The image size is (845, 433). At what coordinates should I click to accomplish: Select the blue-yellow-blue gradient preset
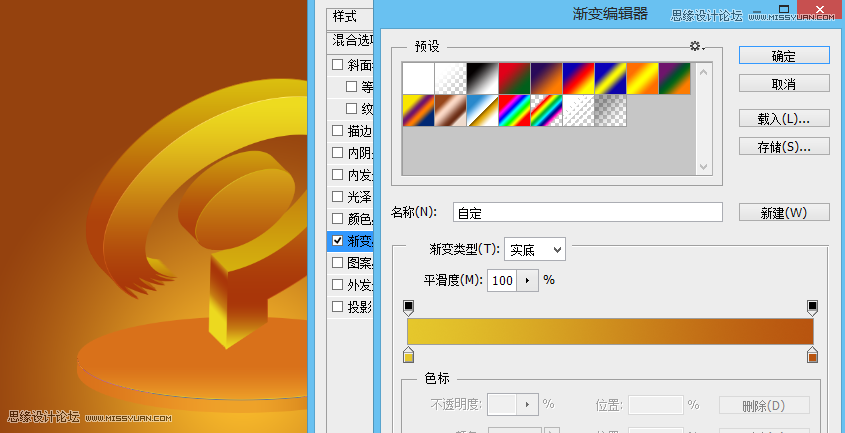(611, 79)
